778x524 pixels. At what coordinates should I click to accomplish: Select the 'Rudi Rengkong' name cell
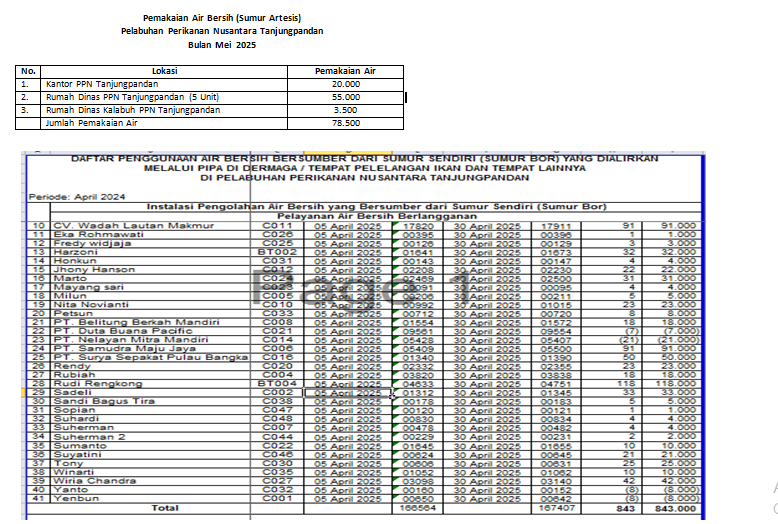(151, 384)
